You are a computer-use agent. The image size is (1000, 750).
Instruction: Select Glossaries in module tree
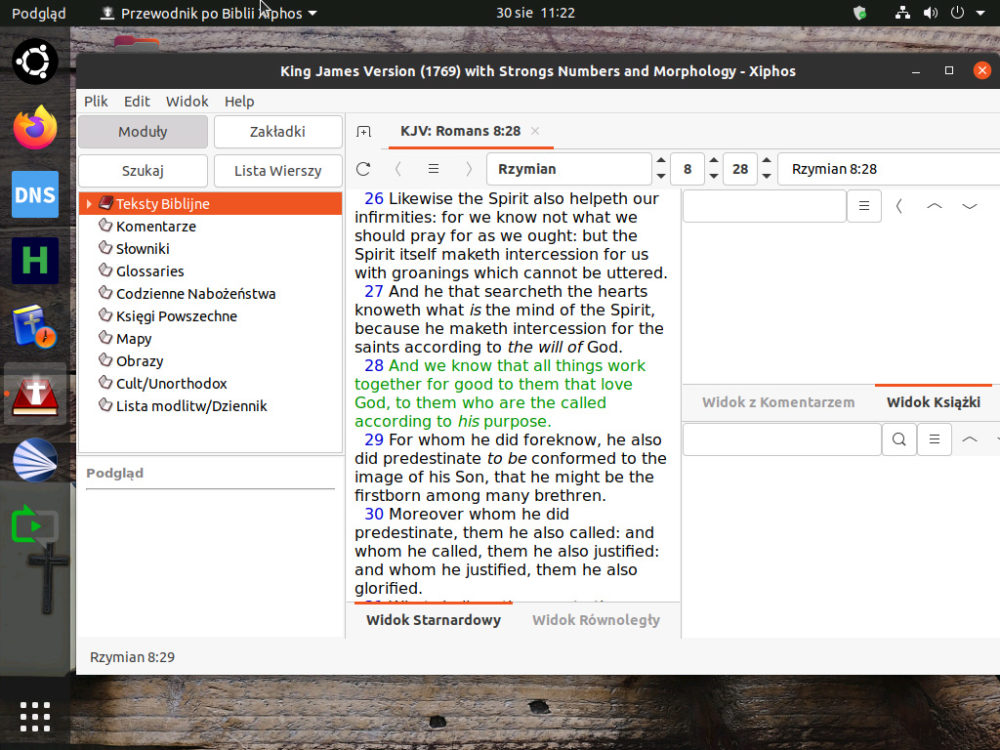point(150,271)
